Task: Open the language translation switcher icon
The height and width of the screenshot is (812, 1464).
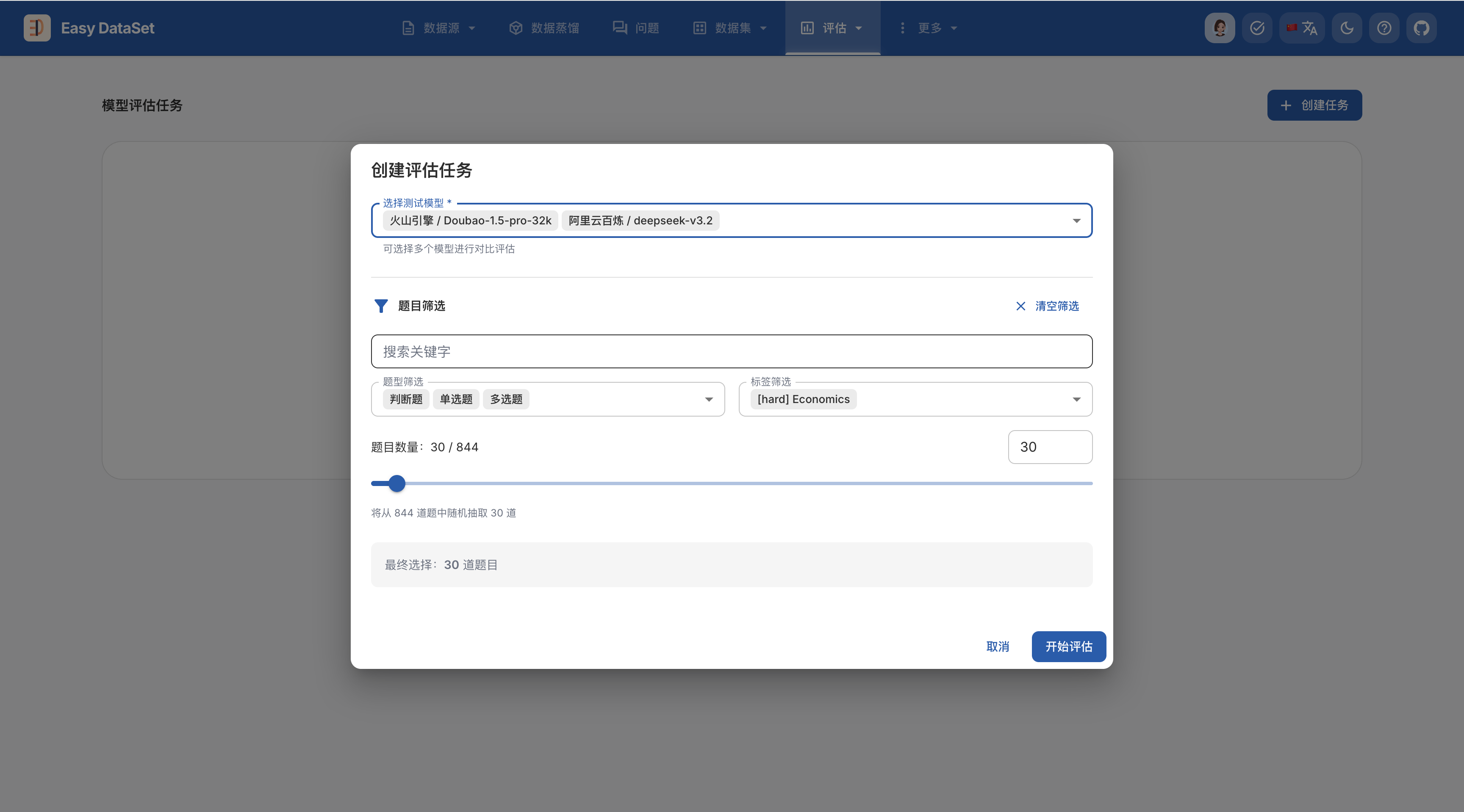Action: pos(1302,28)
